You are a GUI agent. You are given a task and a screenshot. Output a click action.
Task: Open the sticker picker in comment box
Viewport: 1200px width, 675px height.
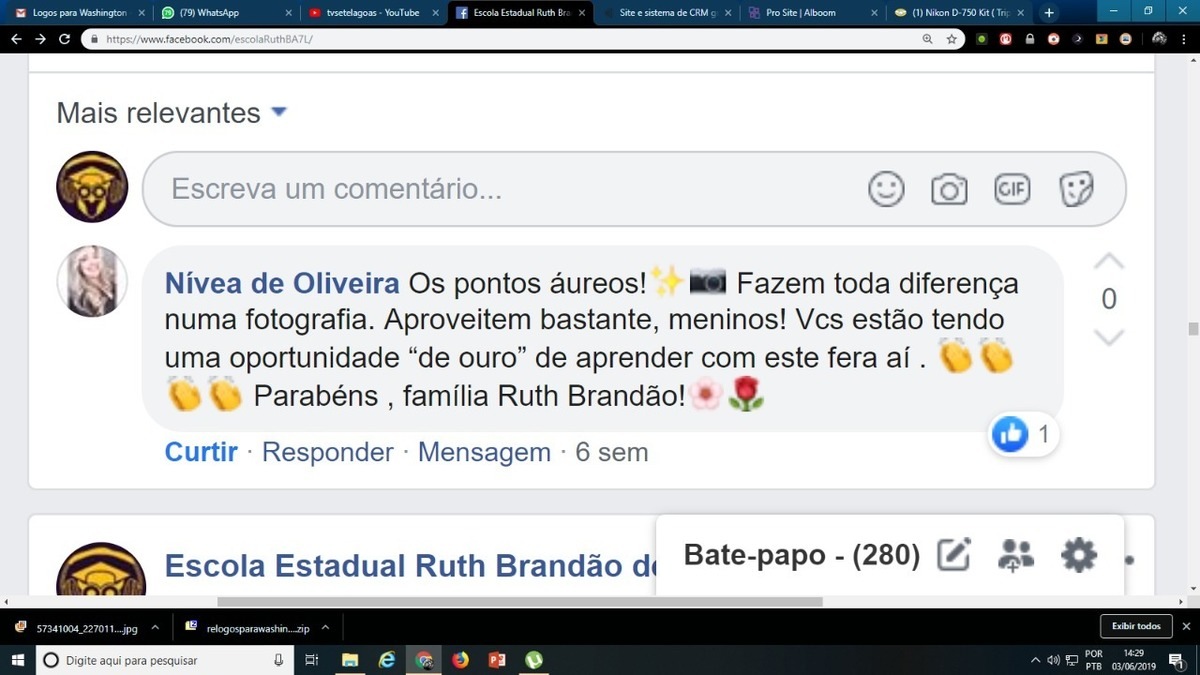click(1076, 188)
